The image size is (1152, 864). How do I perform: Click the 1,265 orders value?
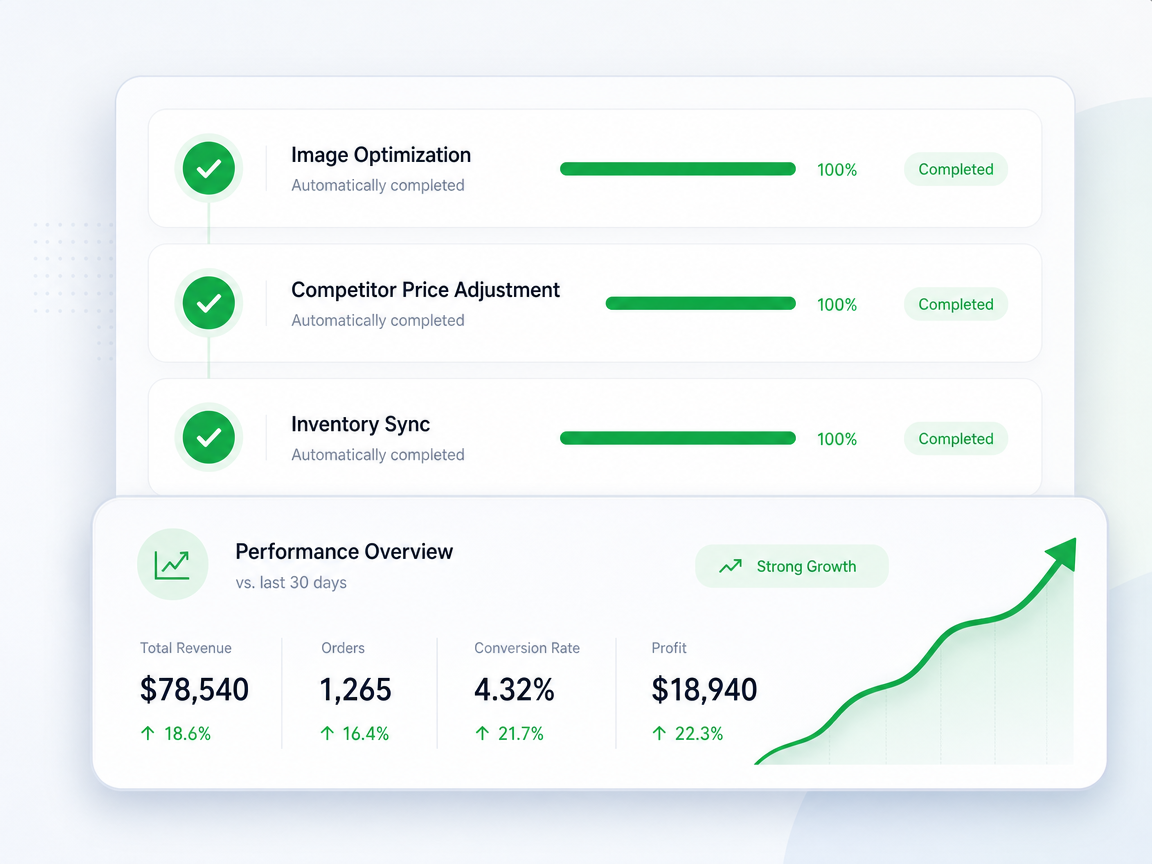tap(356, 689)
